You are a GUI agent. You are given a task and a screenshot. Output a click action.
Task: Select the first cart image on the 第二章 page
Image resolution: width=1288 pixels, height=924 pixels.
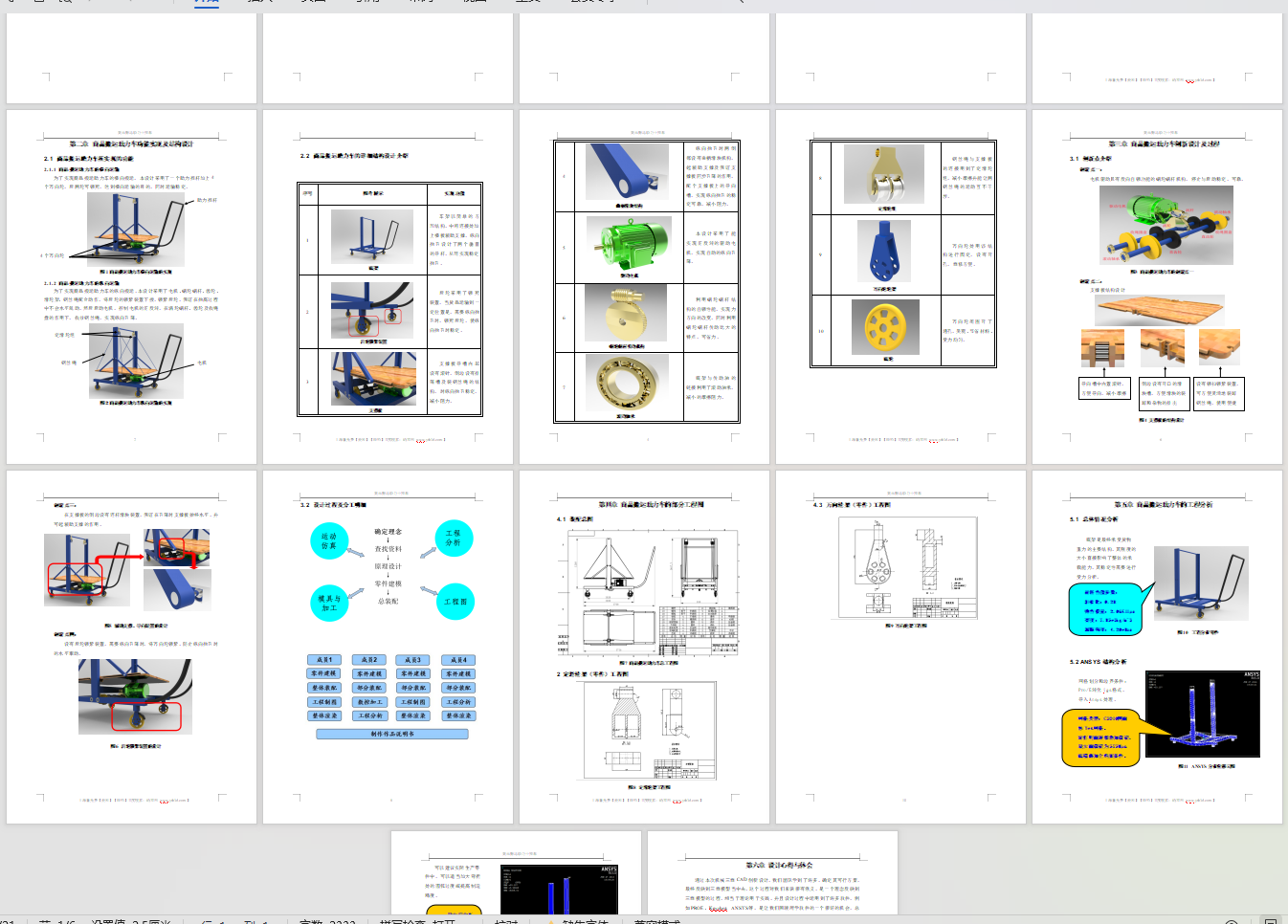pyautogui.click(x=135, y=229)
